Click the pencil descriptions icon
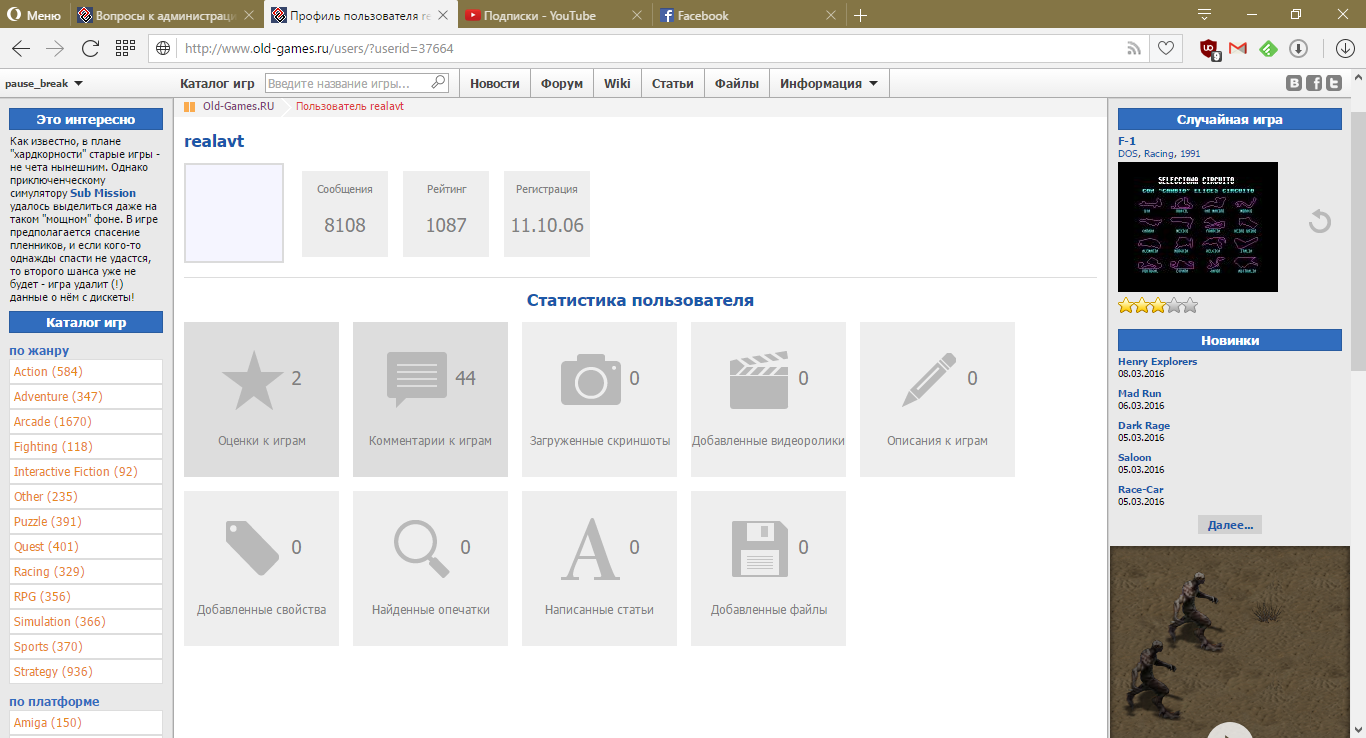 [930, 380]
